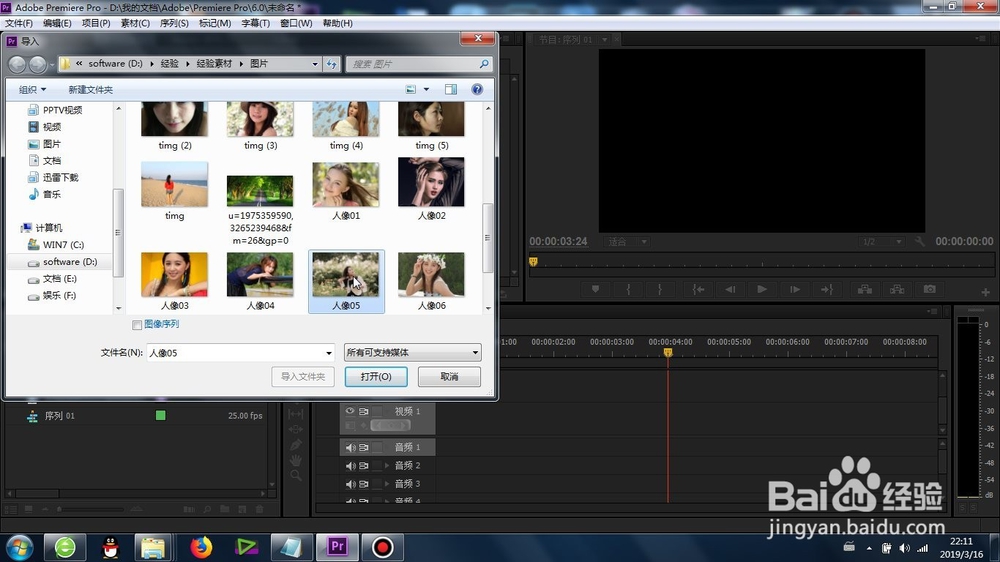Viewport: 1000px width, 562px height.
Task: Click the 取消 button
Action: [449, 376]
